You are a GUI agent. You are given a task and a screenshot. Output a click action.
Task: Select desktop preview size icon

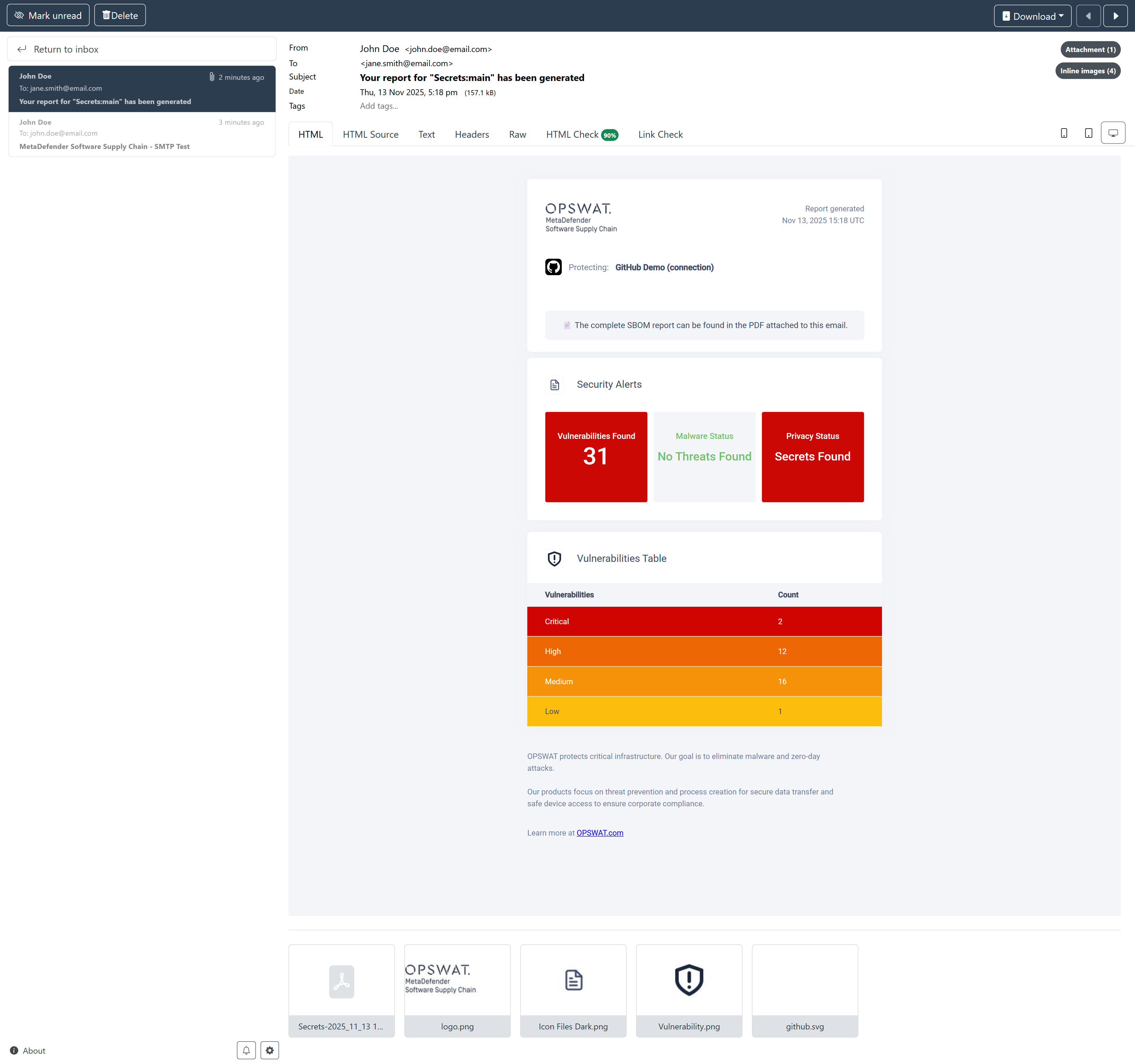point(1113,133)
